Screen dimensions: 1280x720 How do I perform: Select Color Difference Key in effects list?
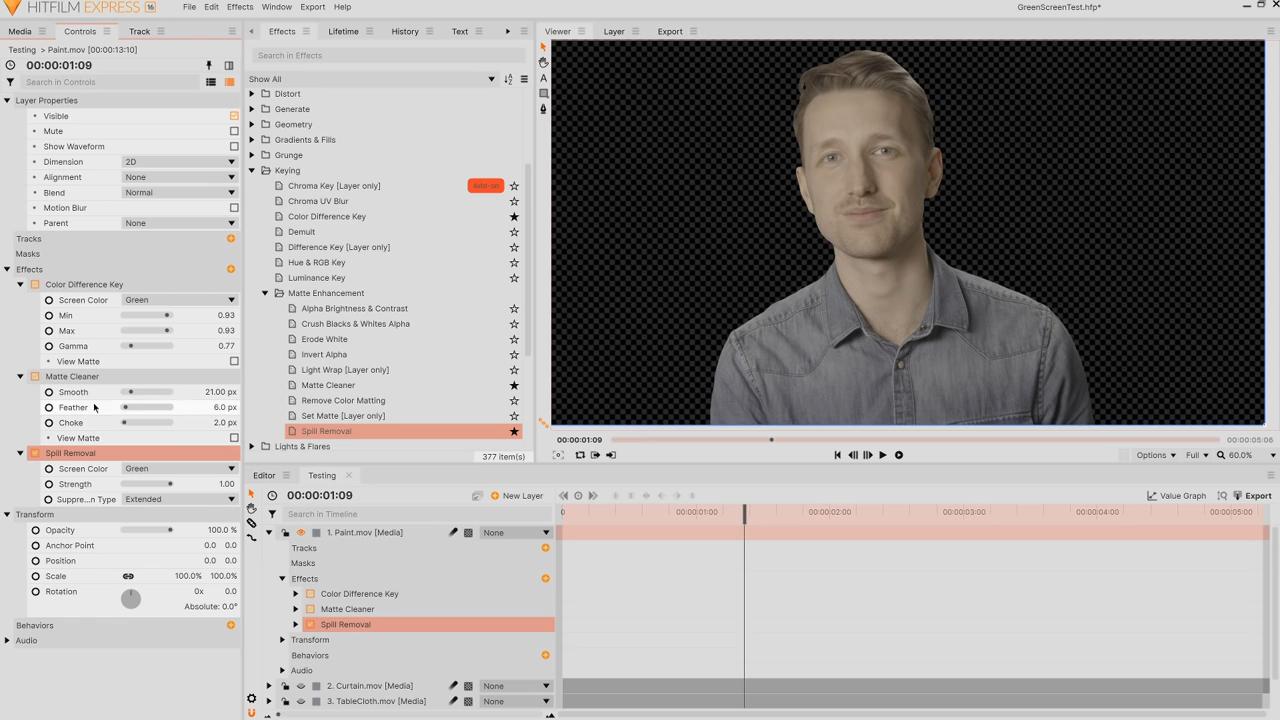327,217
